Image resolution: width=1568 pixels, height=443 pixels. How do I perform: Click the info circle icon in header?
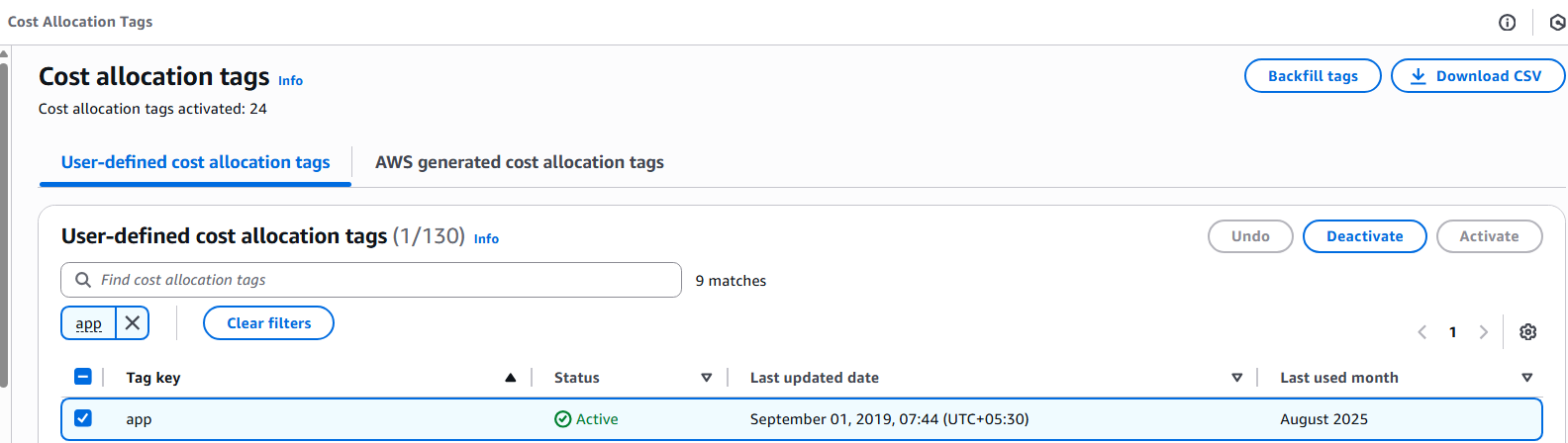point(1507,23)
